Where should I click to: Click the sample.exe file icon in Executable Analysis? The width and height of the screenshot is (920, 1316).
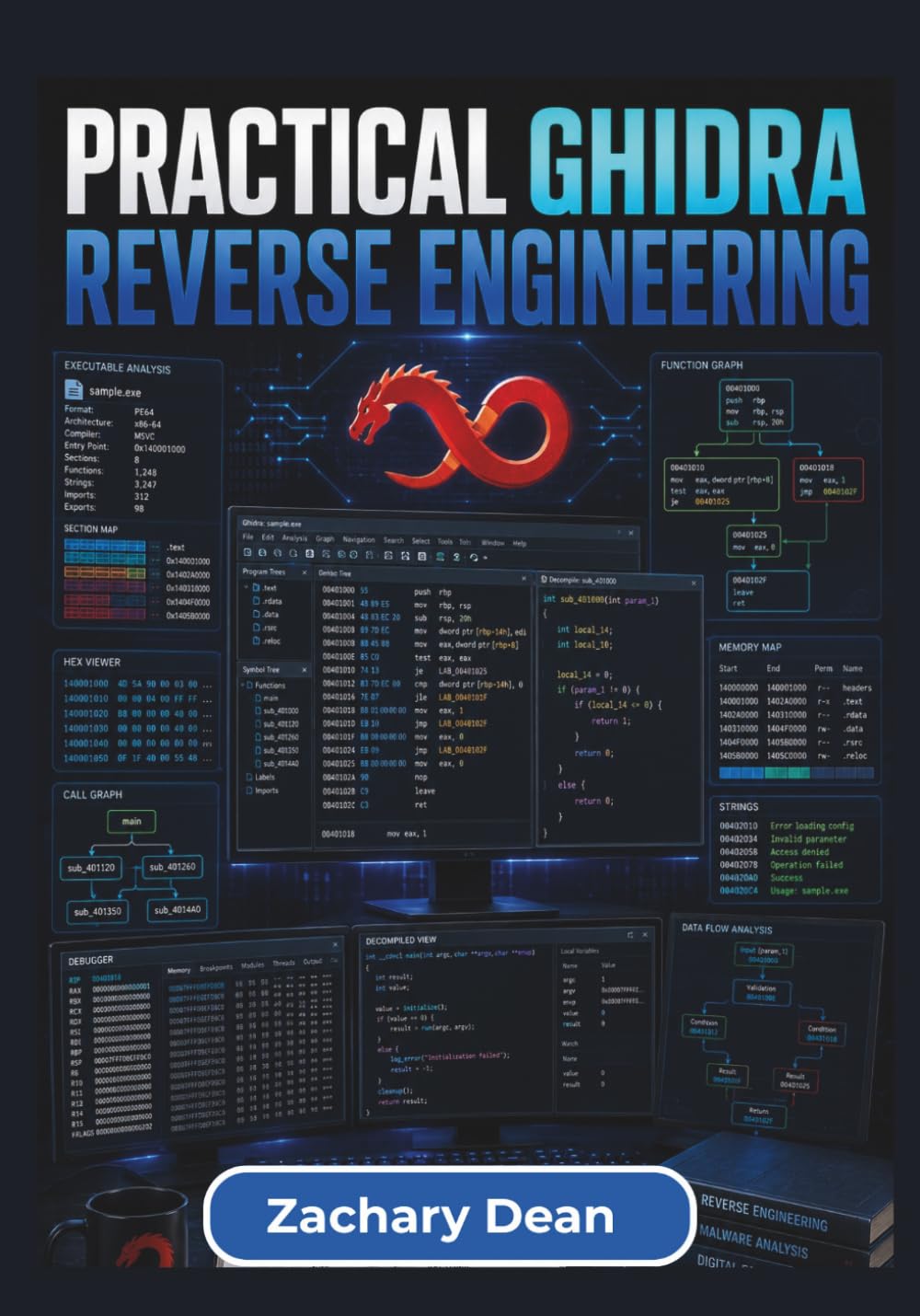point(74,390)
